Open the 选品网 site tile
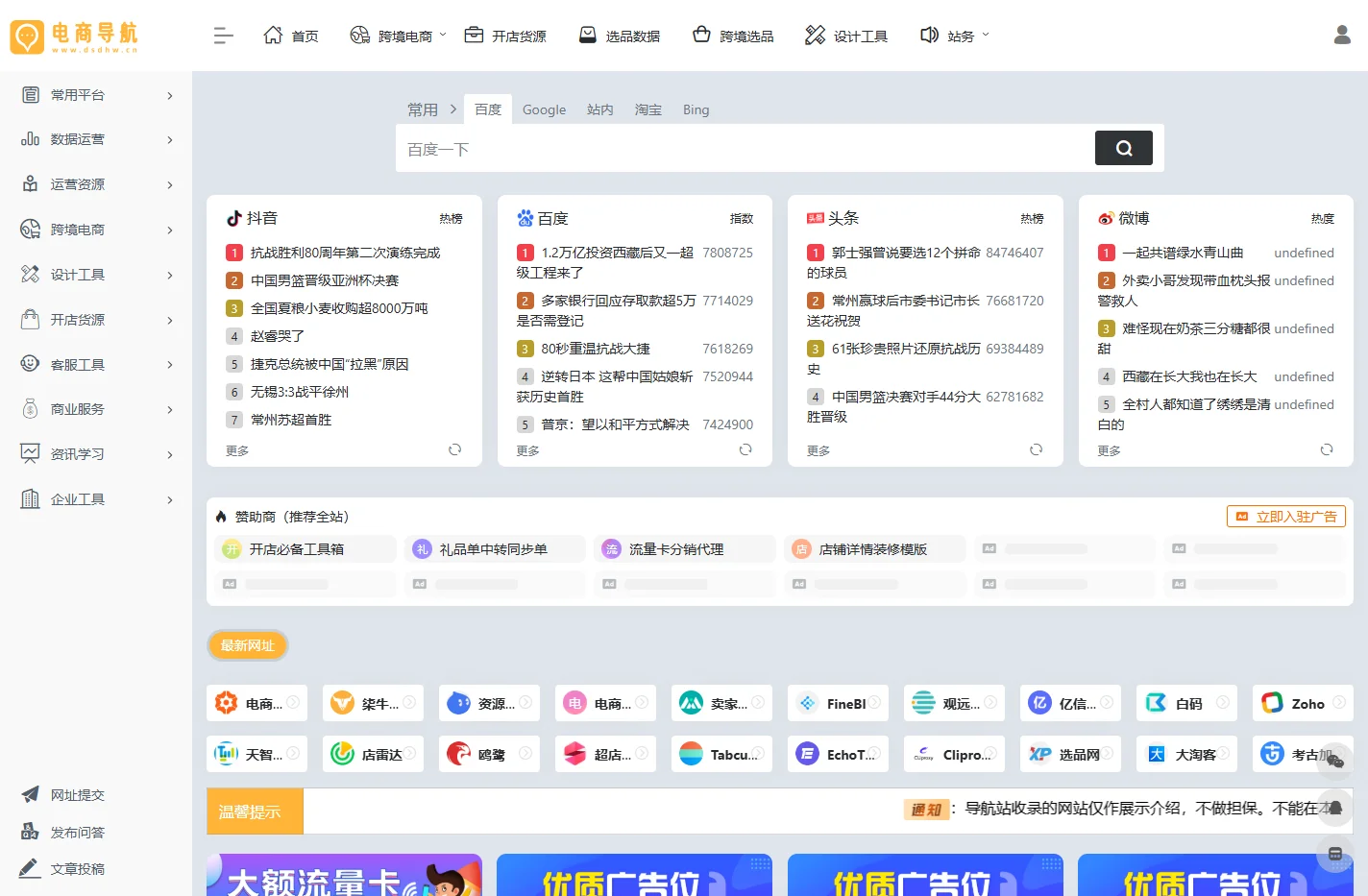 1070,754
